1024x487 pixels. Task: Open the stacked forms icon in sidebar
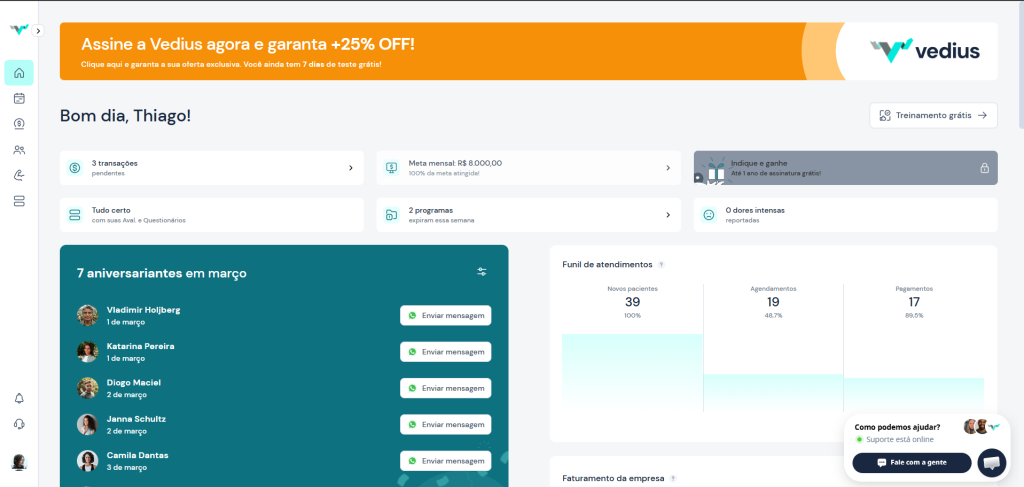click(19, 201)
